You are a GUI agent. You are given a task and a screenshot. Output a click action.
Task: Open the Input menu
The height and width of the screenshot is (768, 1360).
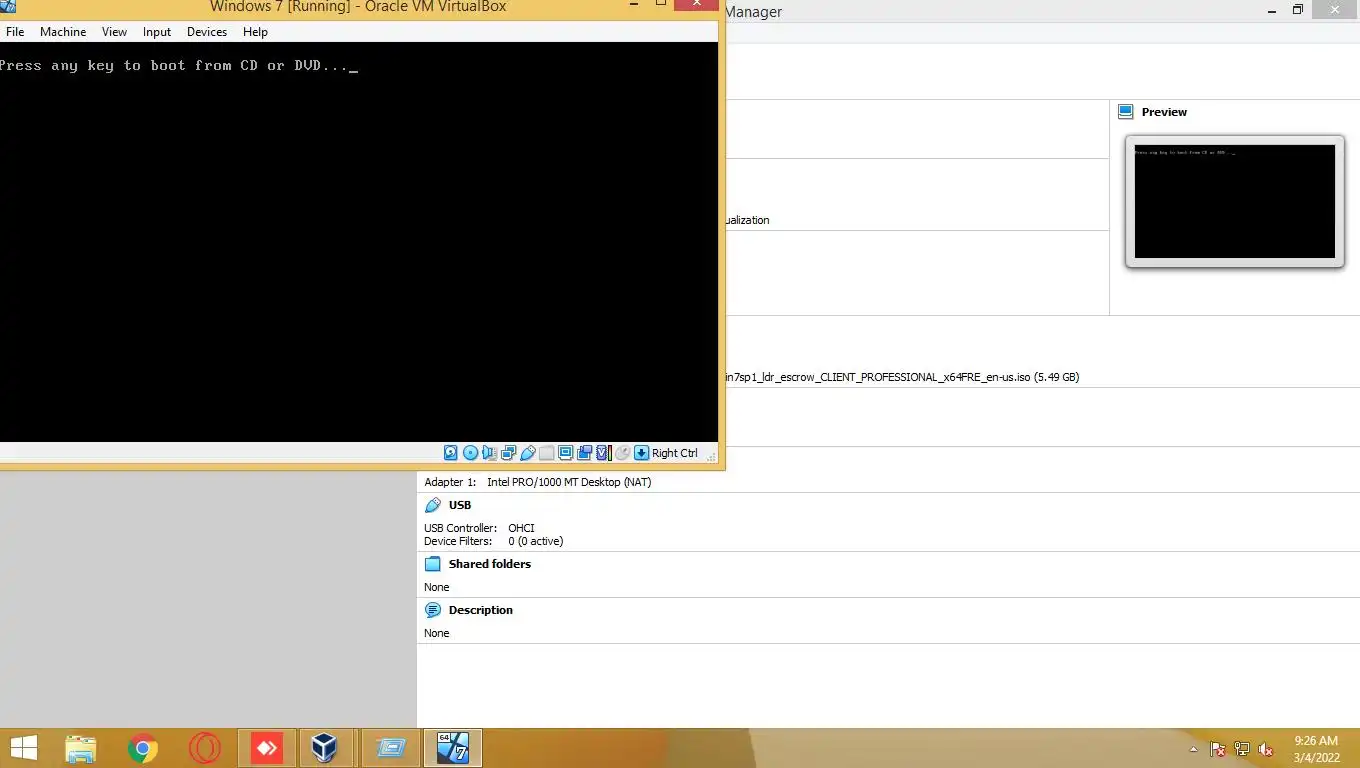coord(157,32)
